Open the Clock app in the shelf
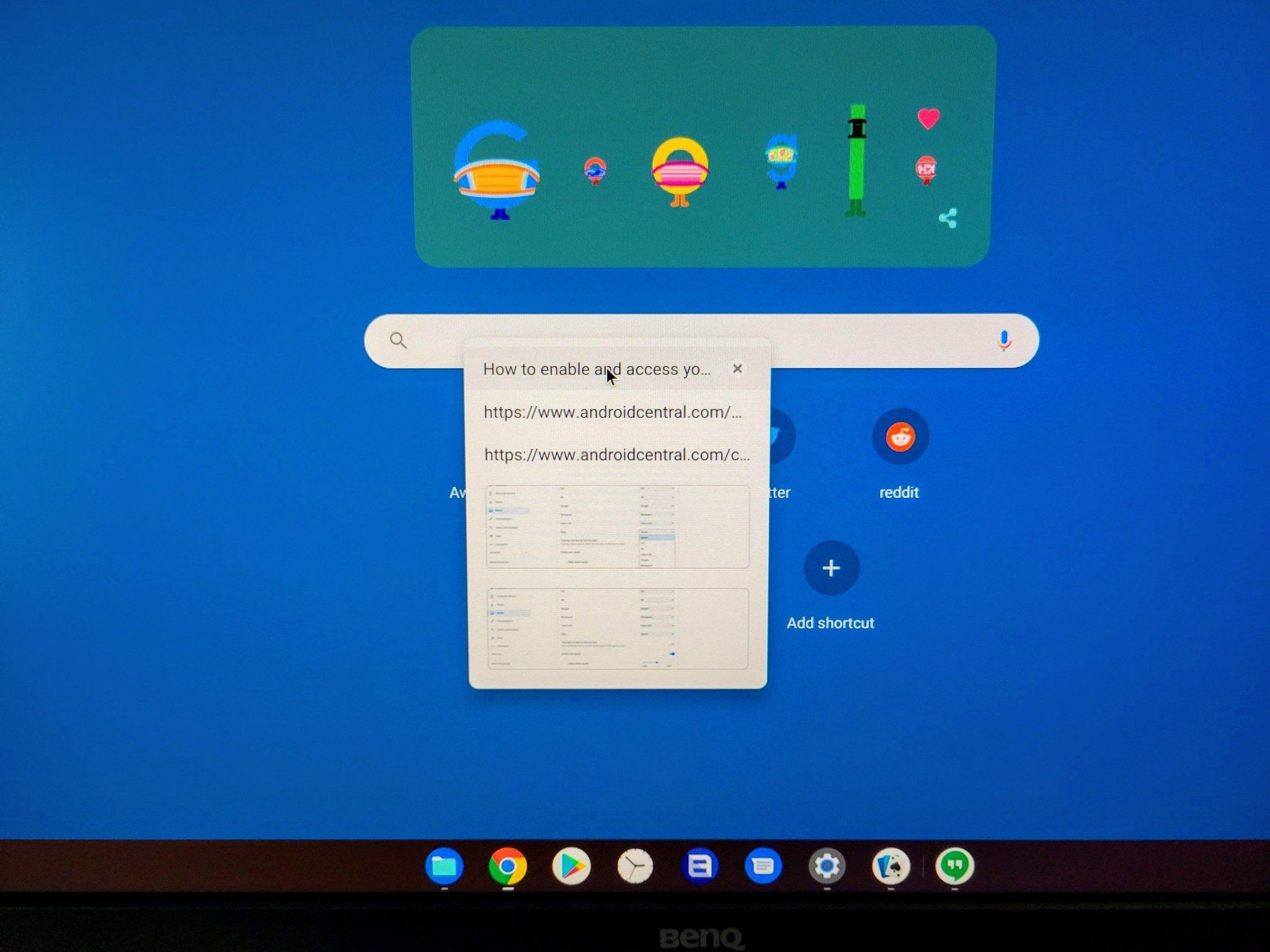 [636, 866]
